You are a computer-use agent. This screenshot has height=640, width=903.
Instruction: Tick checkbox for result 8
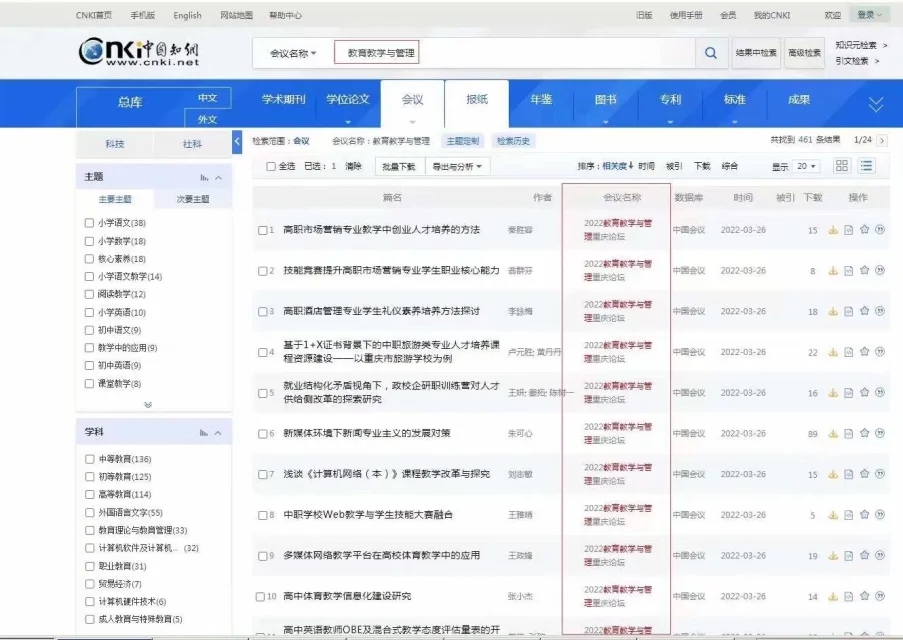263,516
